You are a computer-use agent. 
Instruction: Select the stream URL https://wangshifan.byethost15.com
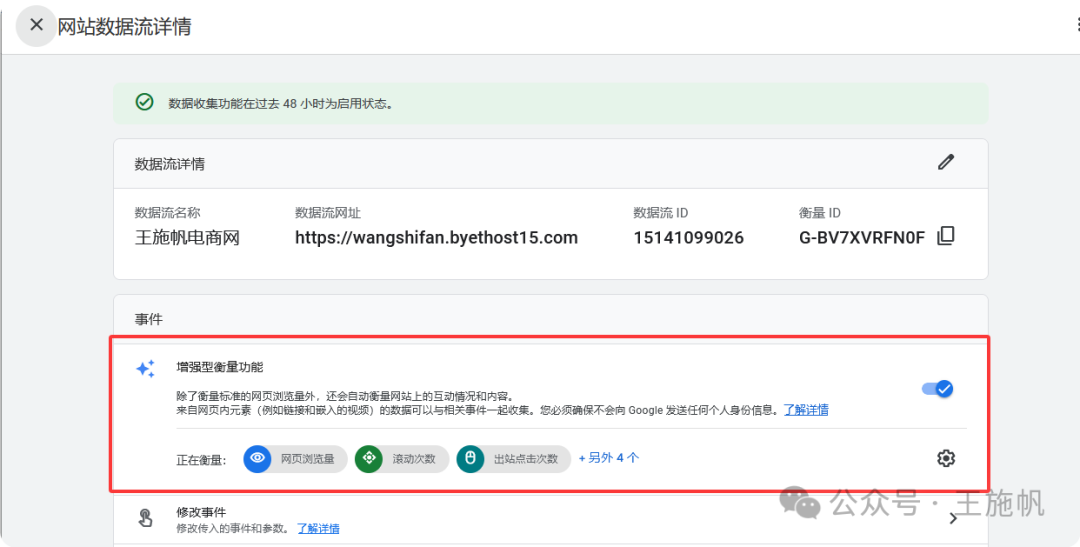tap(436, 238)
